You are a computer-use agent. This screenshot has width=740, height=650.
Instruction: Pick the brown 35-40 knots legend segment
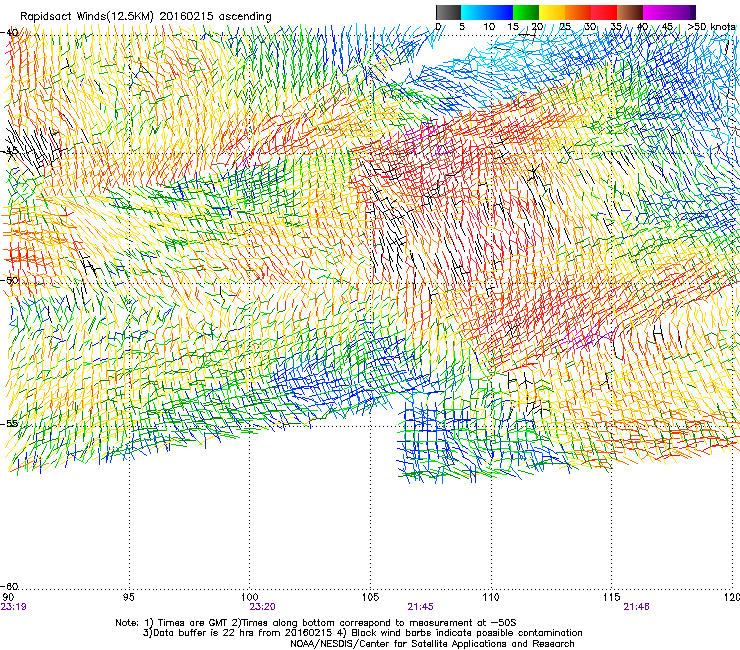tap(630, 12)
